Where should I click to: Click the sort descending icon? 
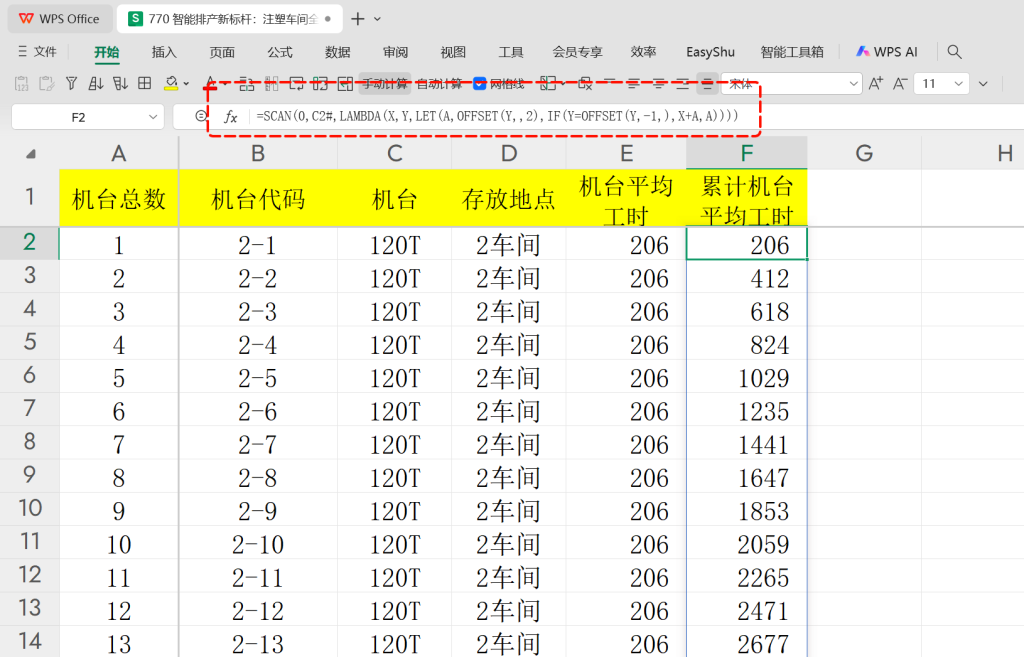120,84
